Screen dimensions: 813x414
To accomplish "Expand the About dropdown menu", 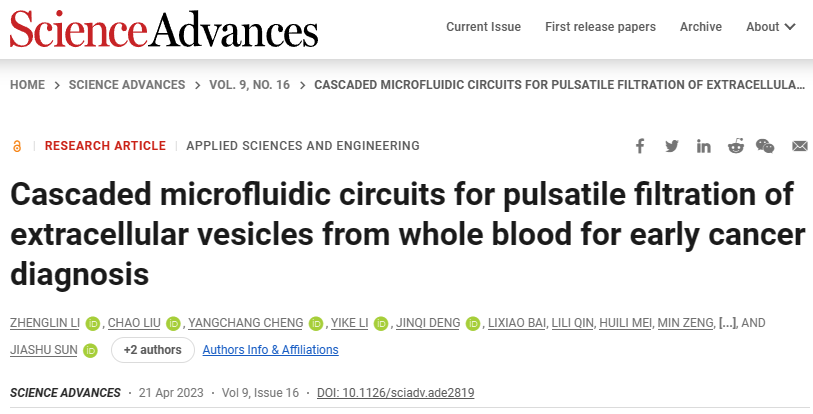I will [x=771, y=27].
